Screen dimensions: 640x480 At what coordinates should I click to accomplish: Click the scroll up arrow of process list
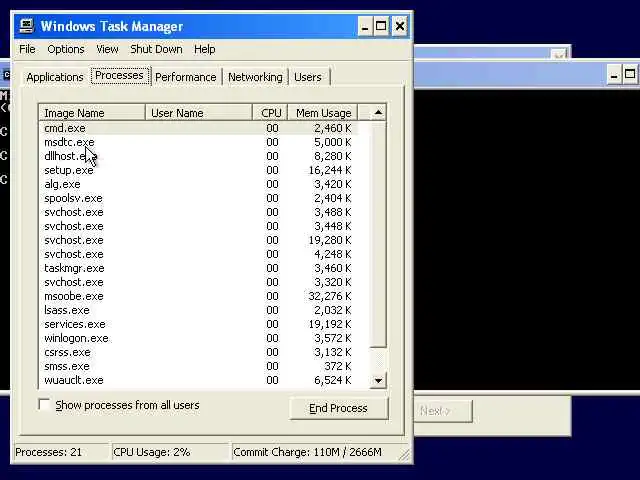[378, 113]
